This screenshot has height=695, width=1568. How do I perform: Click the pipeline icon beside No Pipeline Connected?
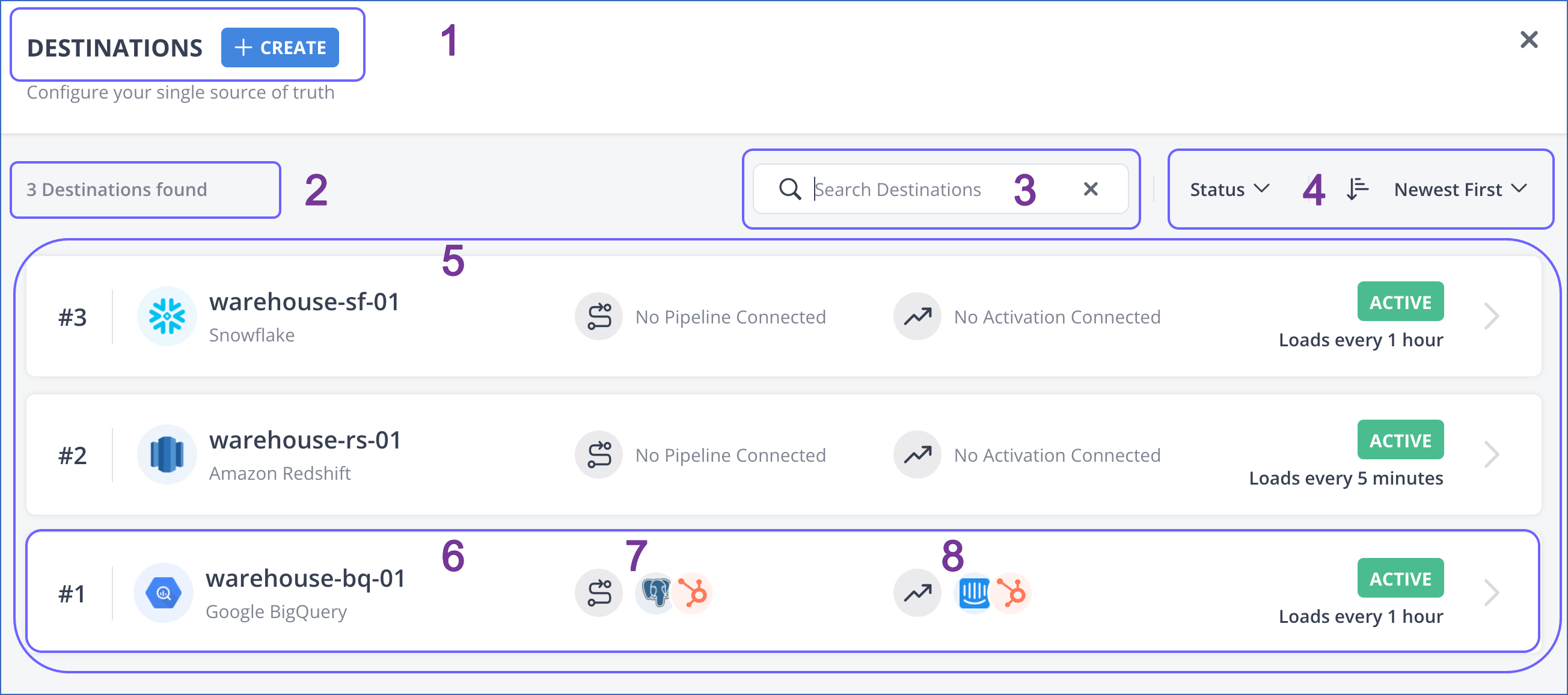click(x=598, y=316)
